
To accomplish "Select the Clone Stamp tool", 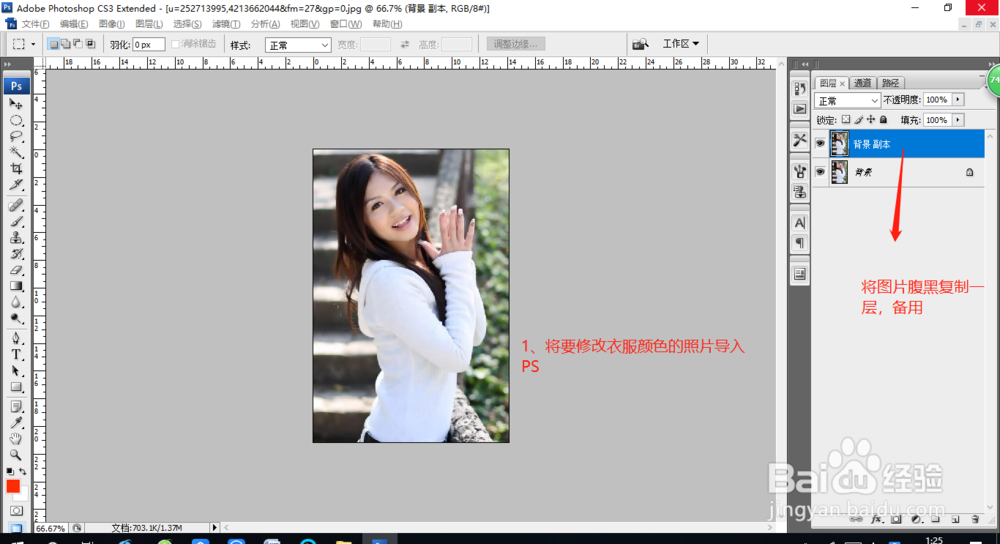I will pyautogui.click(x=16, y=237).
